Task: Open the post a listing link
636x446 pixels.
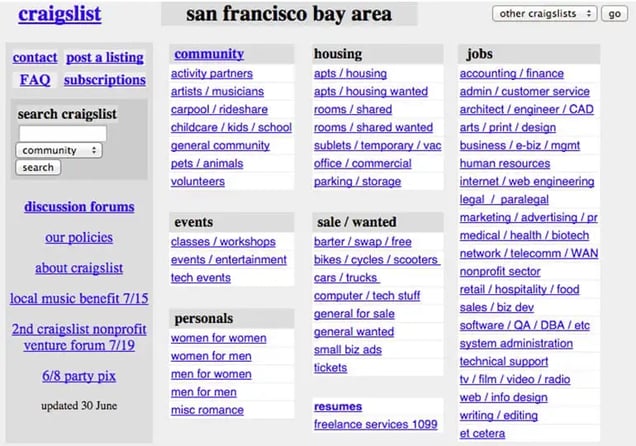Action: coord(105,58)
